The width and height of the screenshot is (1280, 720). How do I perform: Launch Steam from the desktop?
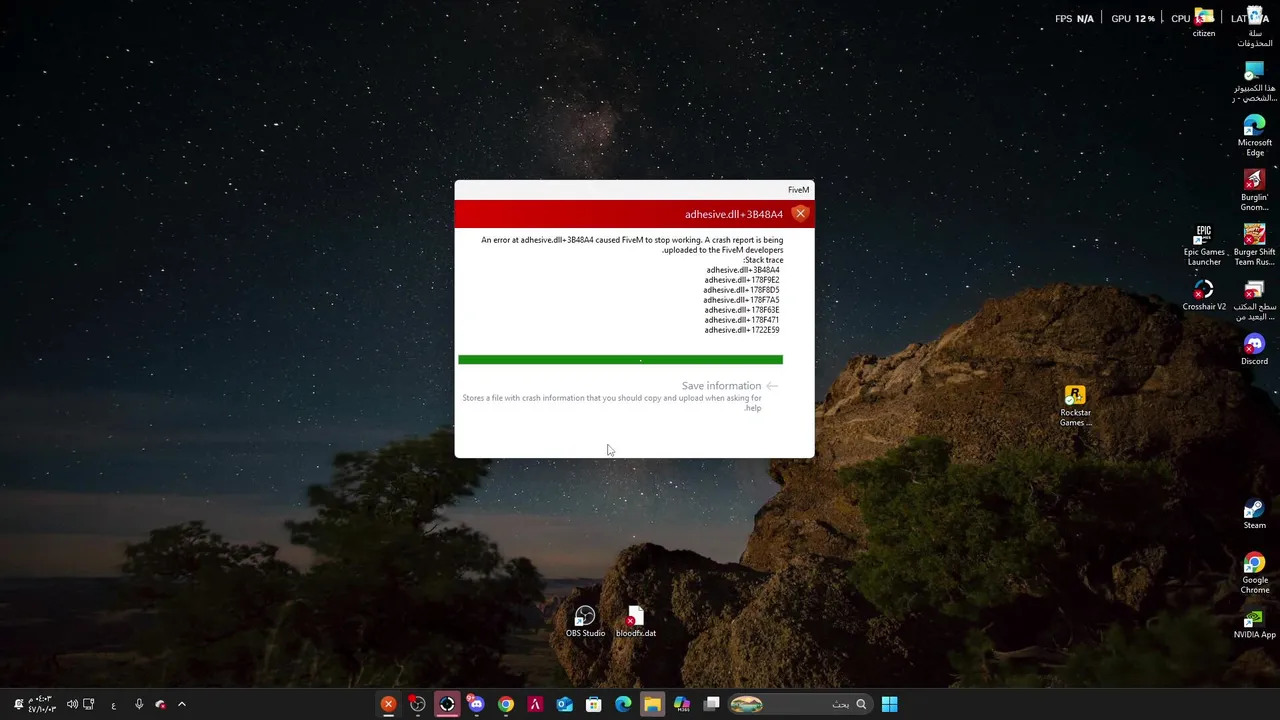coord(1254,514)
